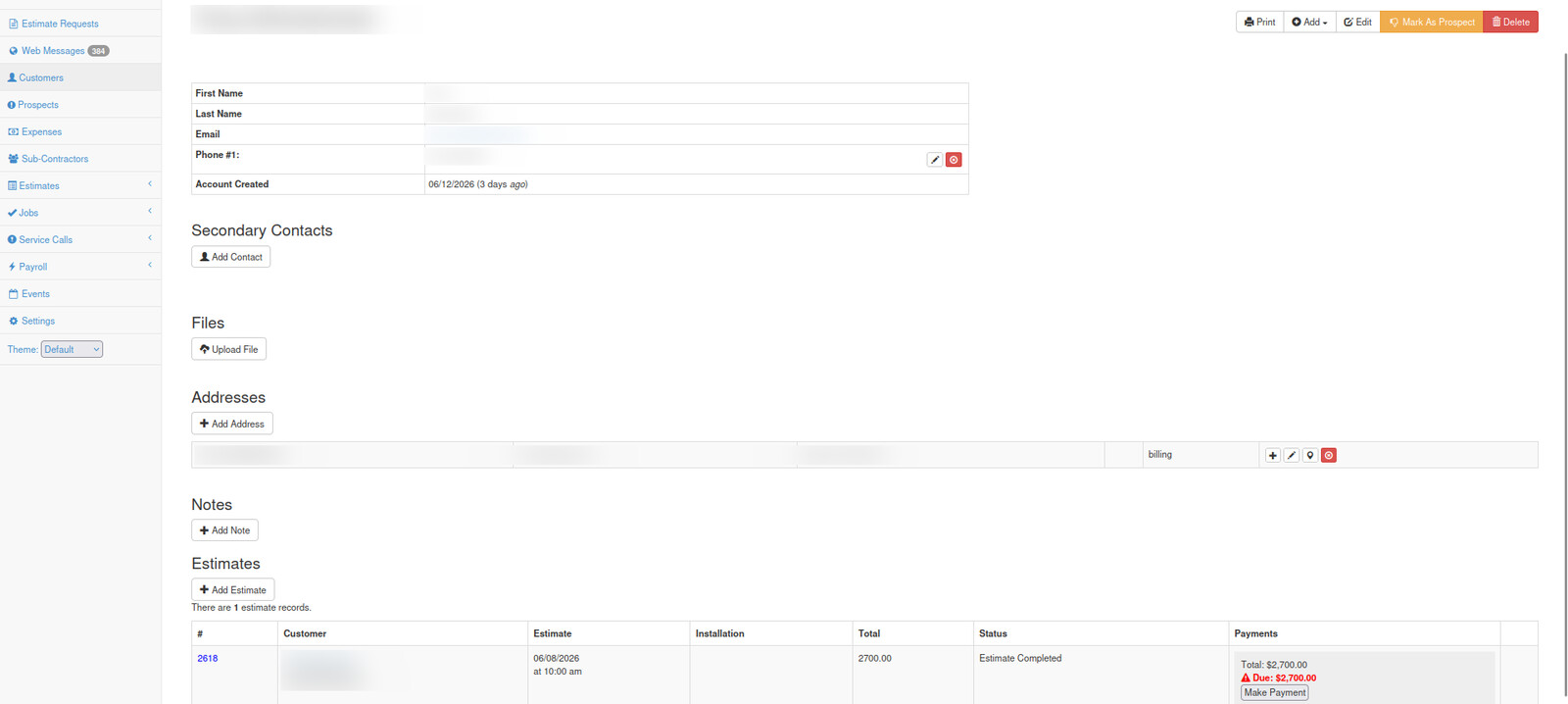Screen dimensions: 1568x704
Task: Click plus icon on billing address row
Action: pyautogui.click(x=1273, y=455)
